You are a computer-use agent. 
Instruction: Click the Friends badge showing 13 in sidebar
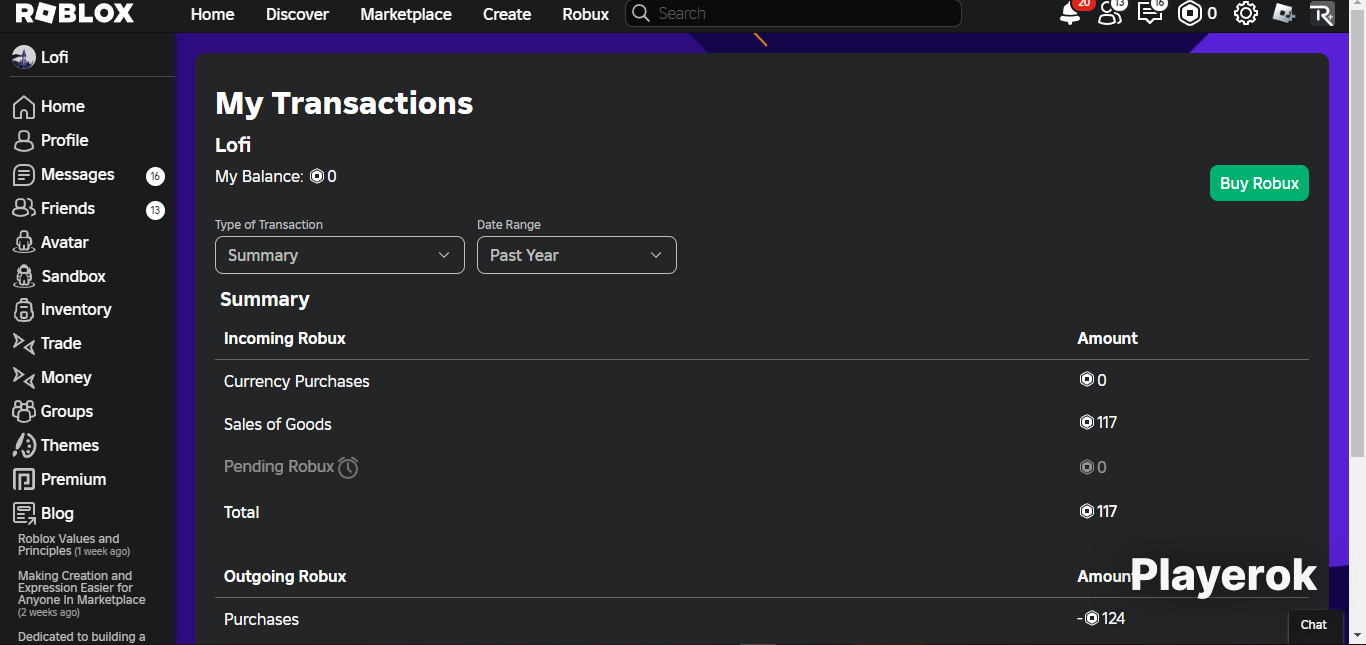155,210
